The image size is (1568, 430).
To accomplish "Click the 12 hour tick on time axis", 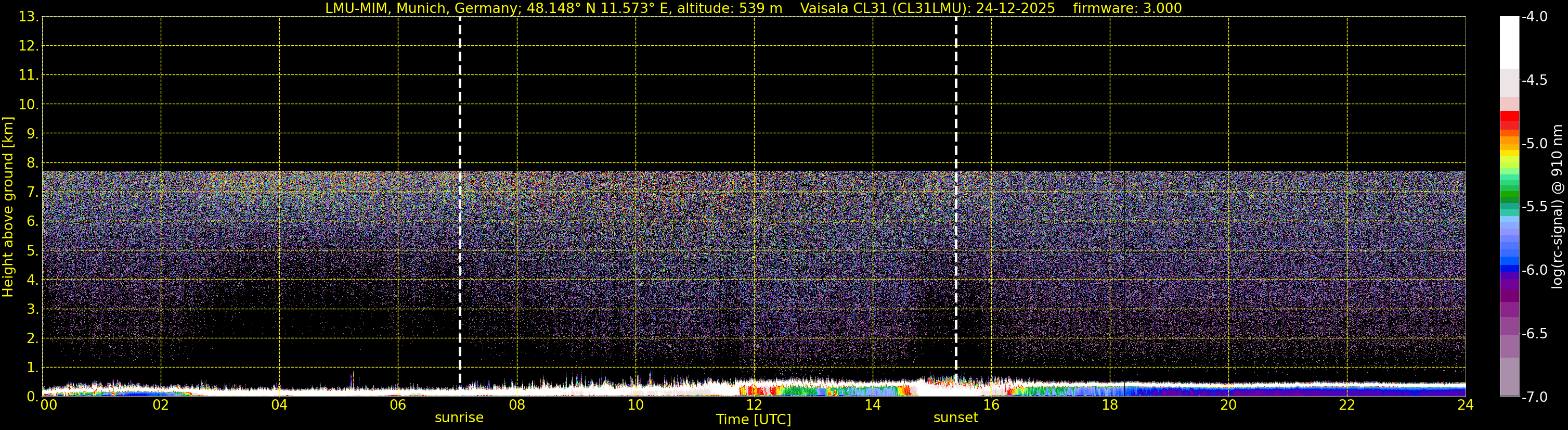I will (x=754, y=405).
